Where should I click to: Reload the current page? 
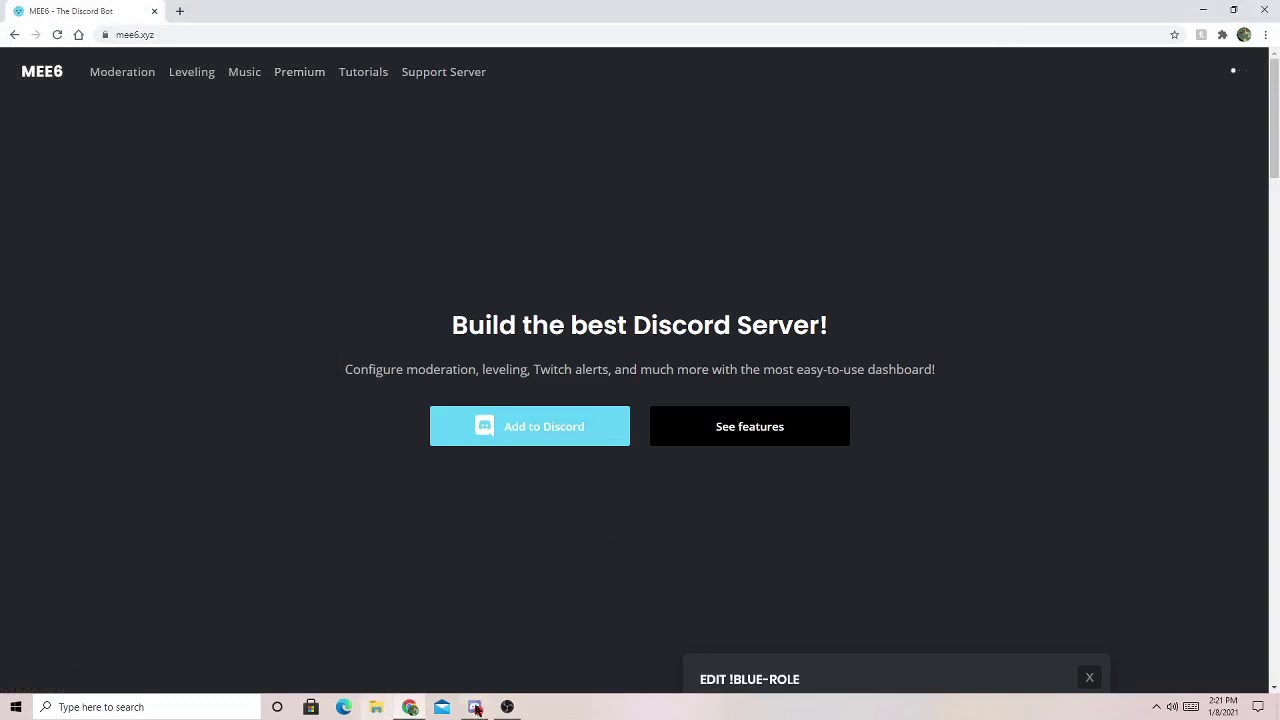(x=57, y=35)
